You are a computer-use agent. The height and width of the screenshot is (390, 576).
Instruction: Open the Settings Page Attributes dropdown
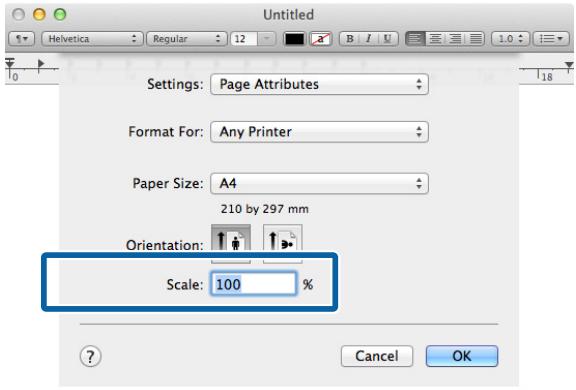tap(319, 84)
